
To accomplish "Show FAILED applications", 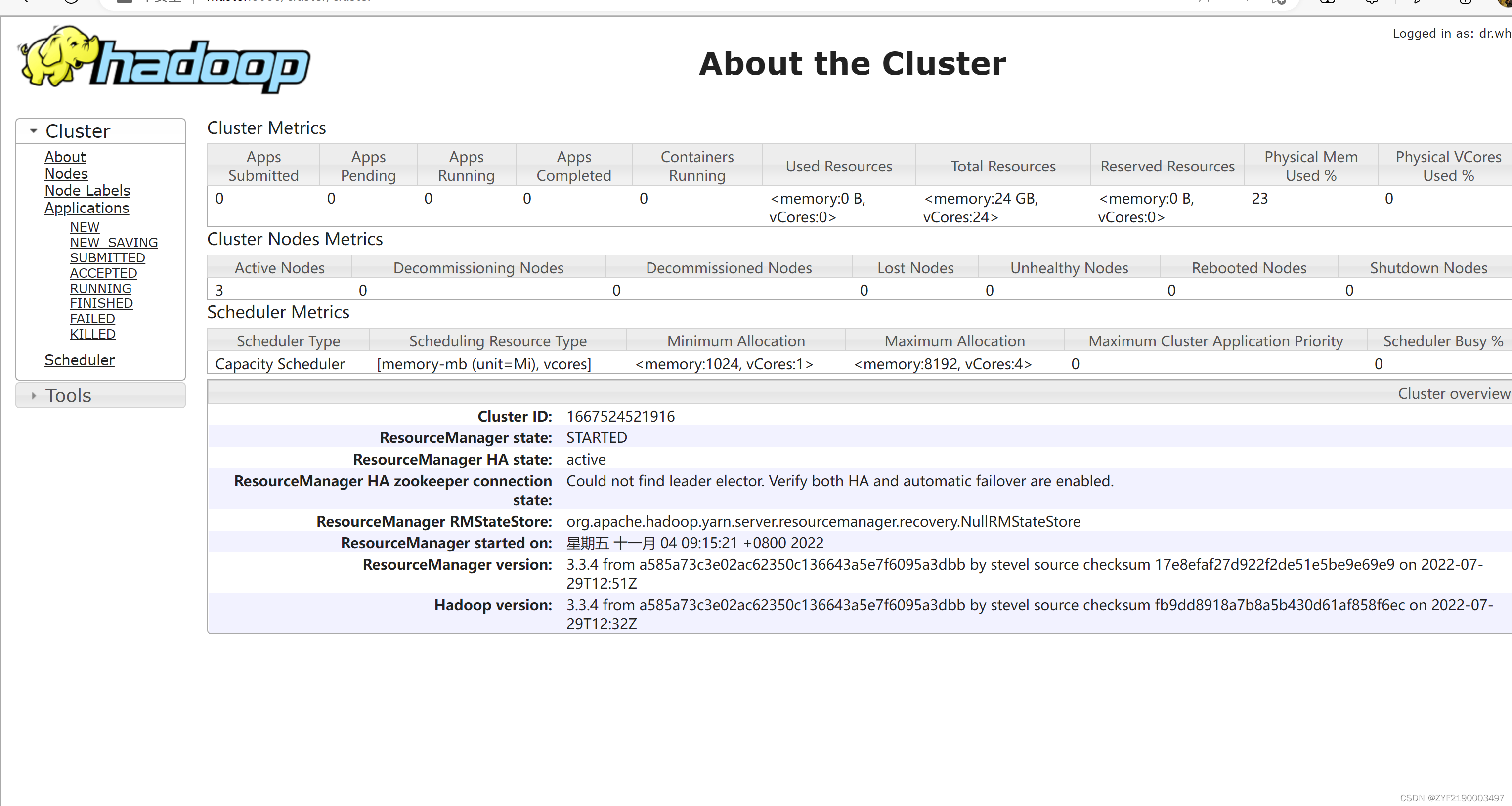I will pyautogui.click(x=92, y=319).
